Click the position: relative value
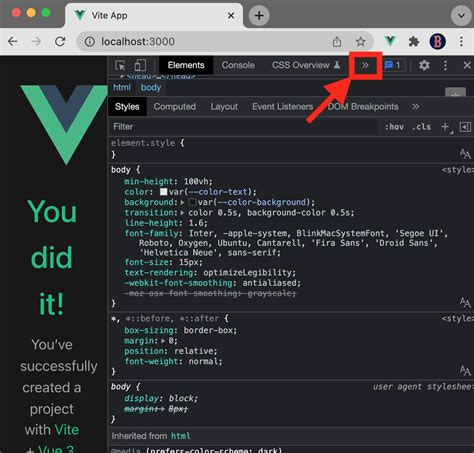Screen dimensions: 474x453 (x=193, y=351)
